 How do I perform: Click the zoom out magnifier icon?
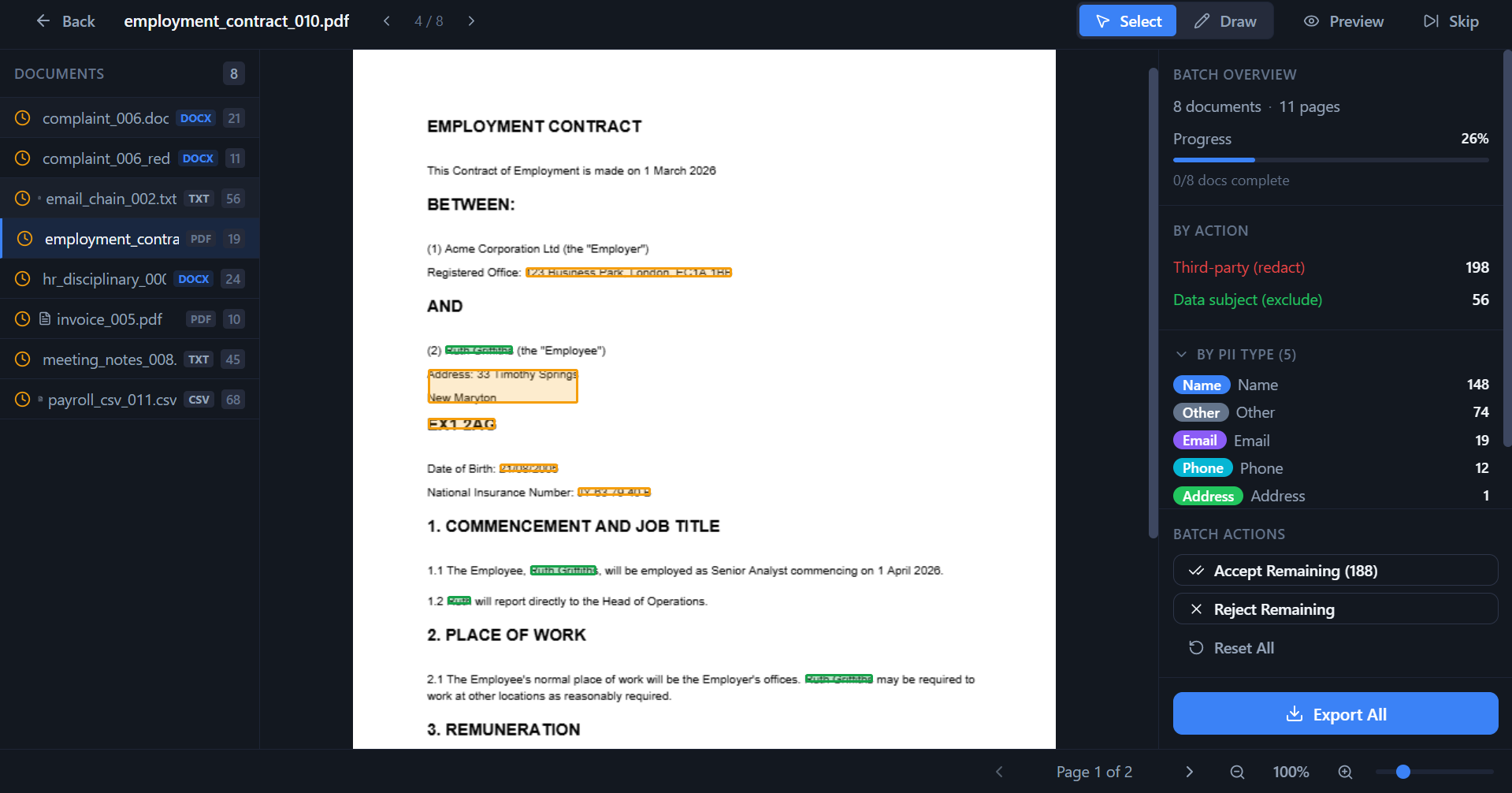(x=1237, y=773)
